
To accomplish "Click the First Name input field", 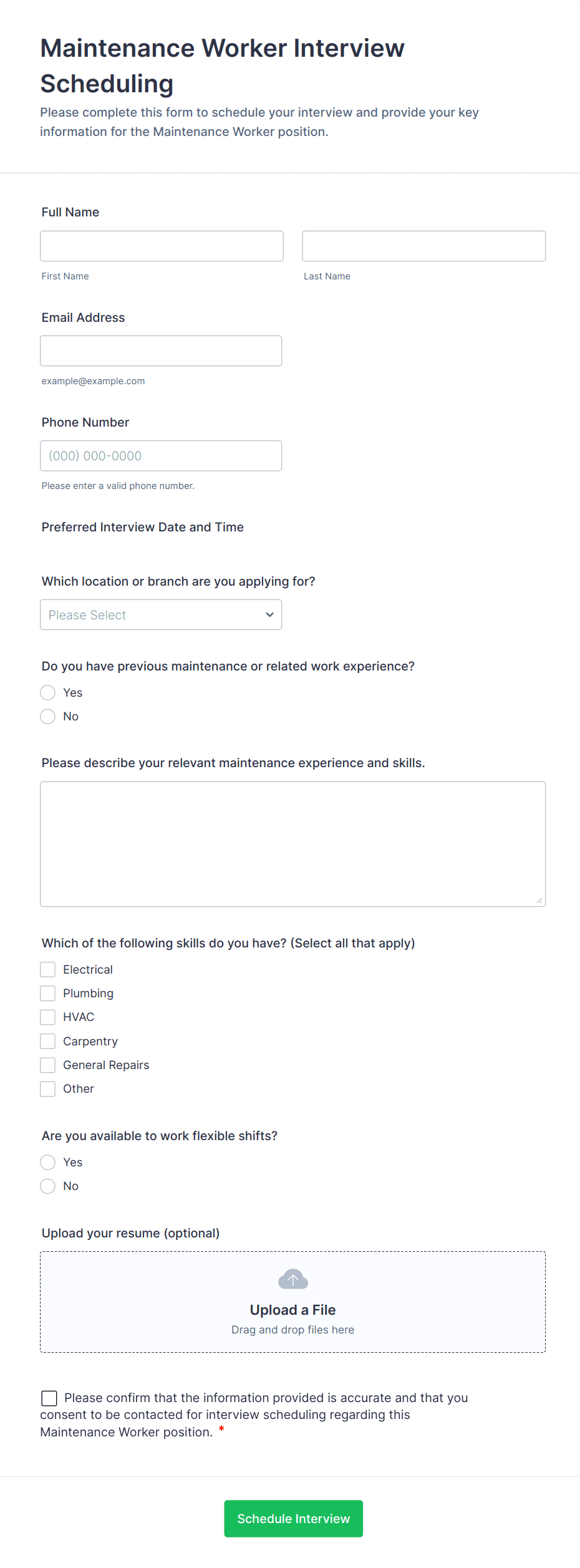I will pyautogui.click(x=161, y=246).
